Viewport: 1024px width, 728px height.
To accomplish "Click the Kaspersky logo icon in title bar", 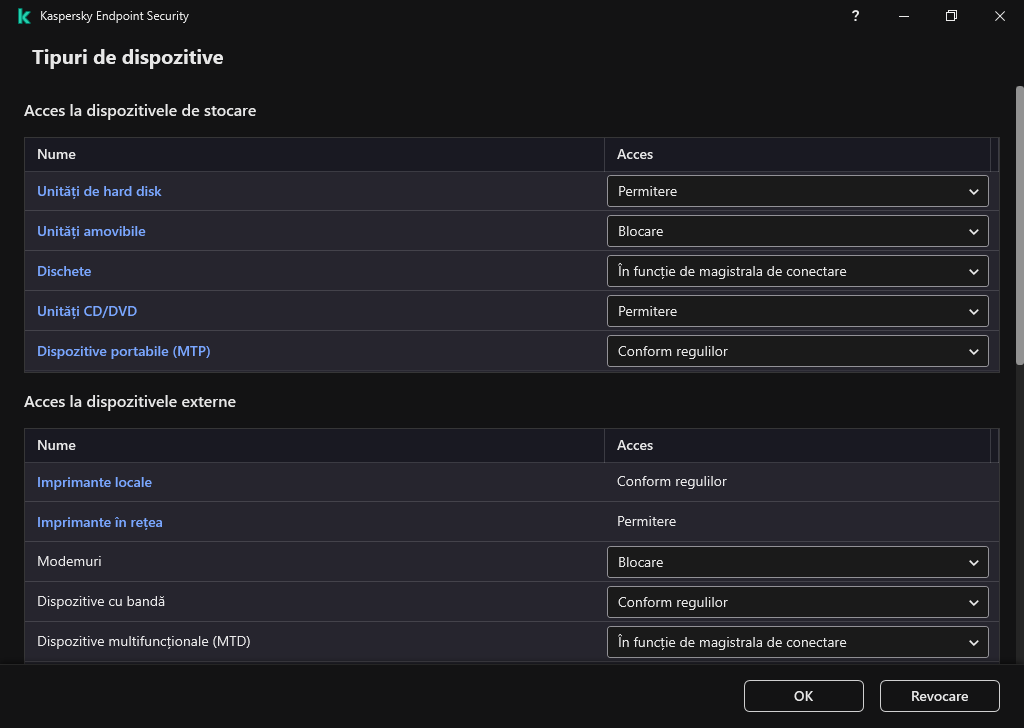I will point(24,16).
